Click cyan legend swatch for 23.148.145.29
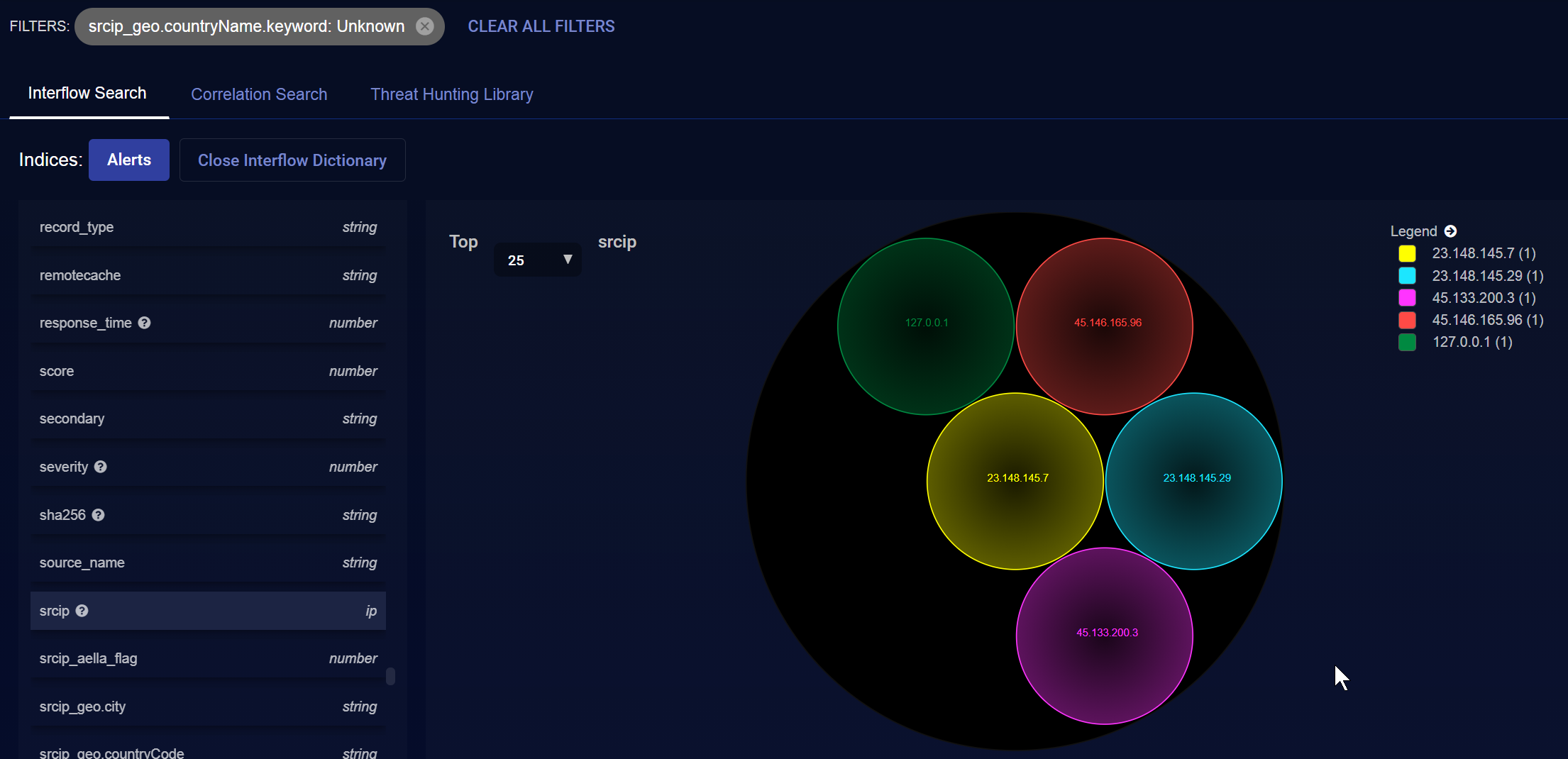Image resolution: width=1568 pixels, height=759 pixels. click(1407, 276)
